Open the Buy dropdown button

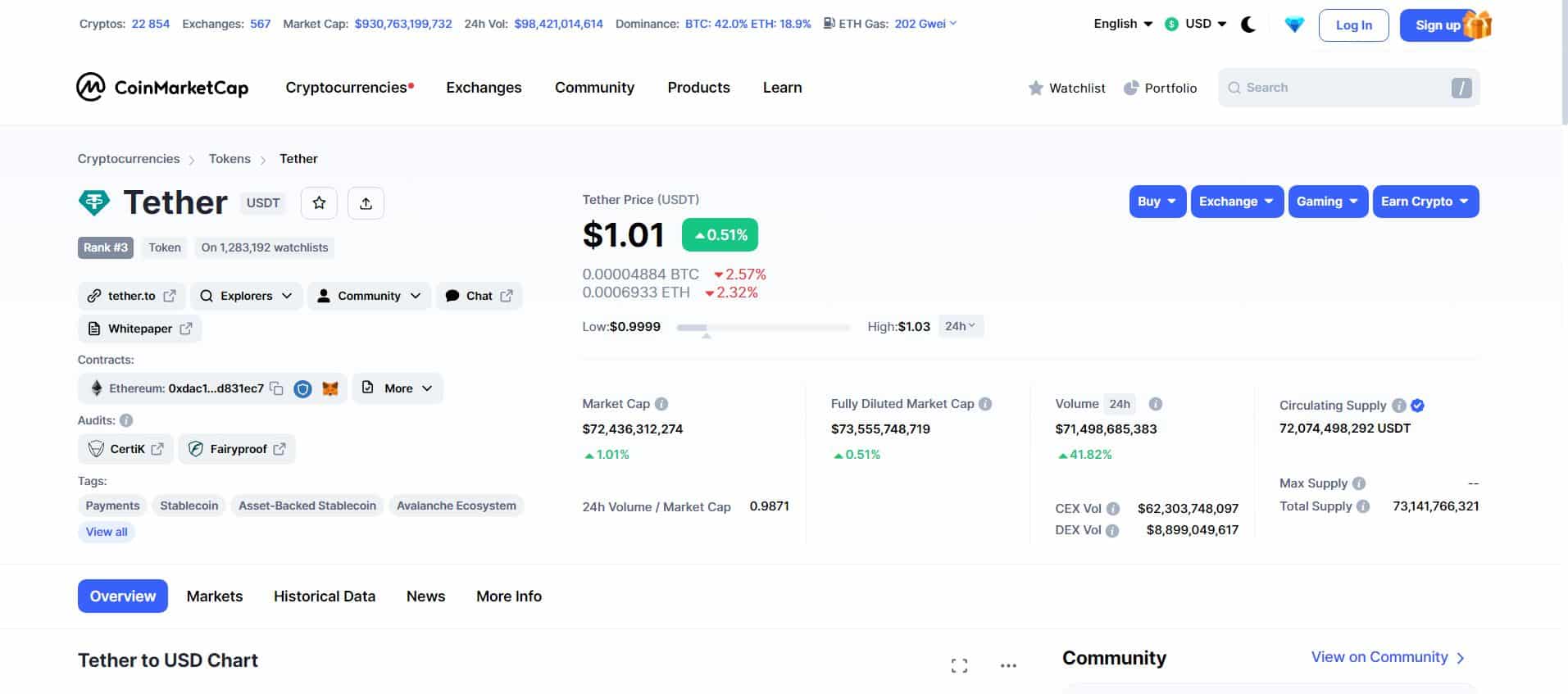1157,202
